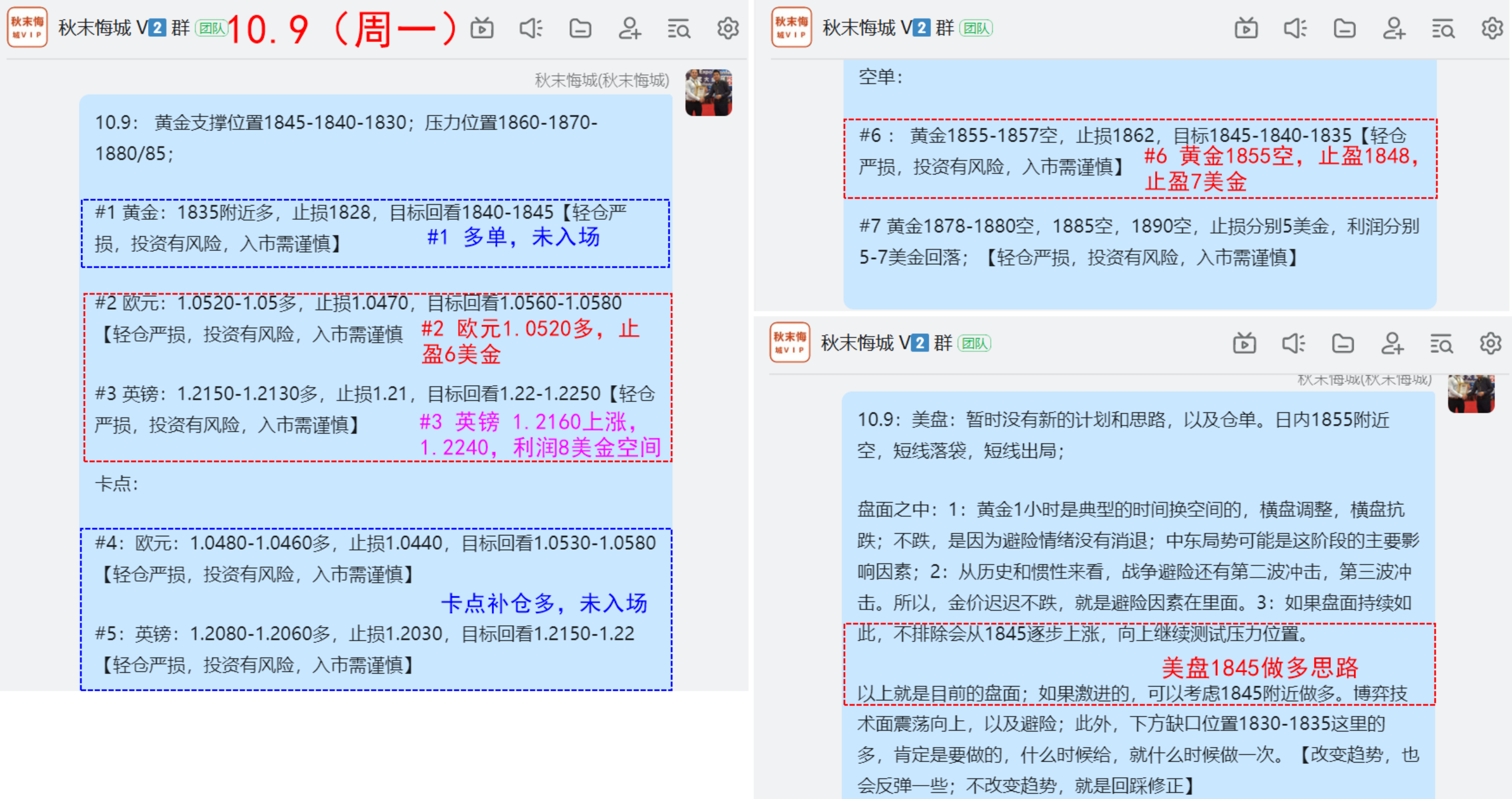Open live broadcast icon in the window showing 空单
1512x799 pixels.
point(1246,28)
